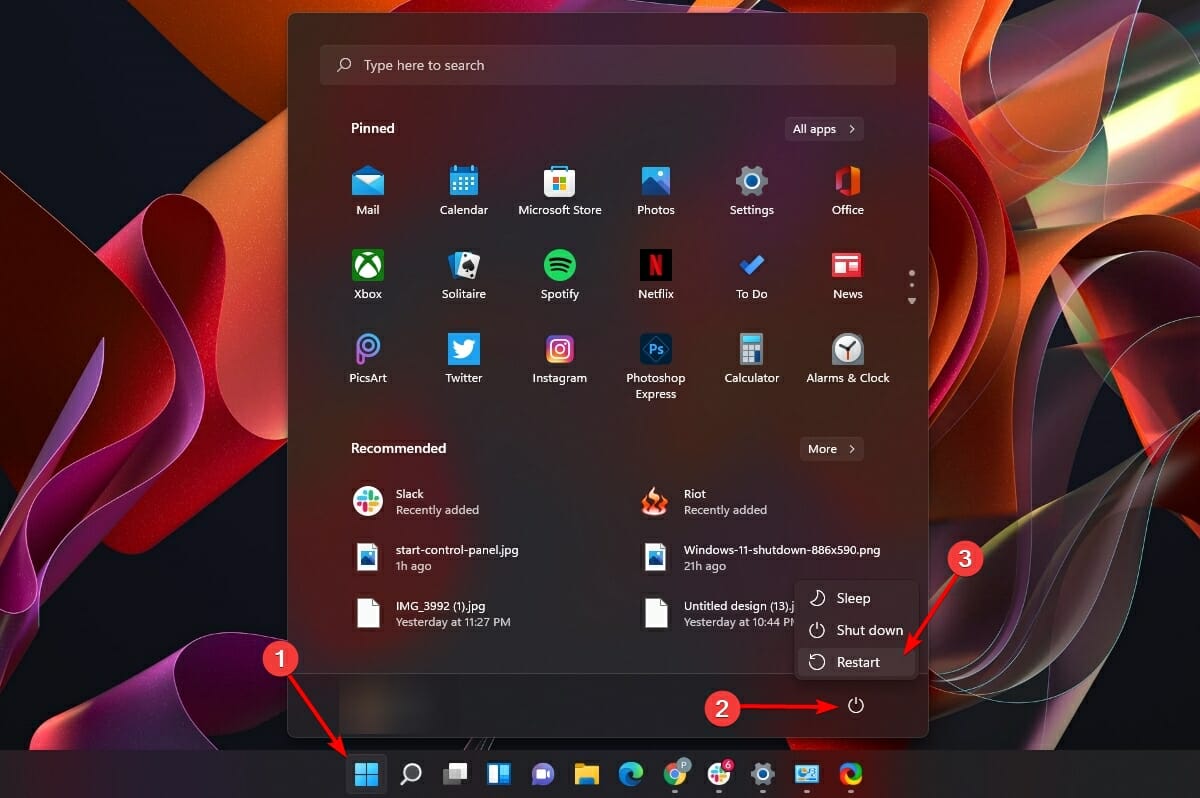This screenshot has width=1200, height=798.
Task: Open Settings gear on the taskbar
Action: 763,773
